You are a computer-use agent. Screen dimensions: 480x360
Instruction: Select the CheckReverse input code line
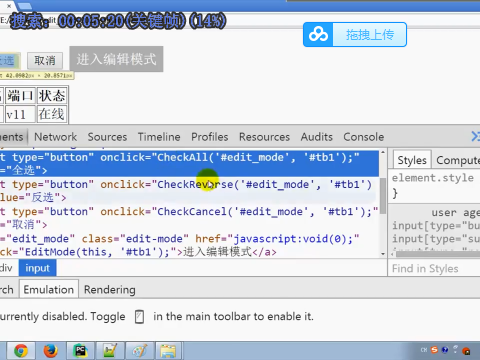189,191
